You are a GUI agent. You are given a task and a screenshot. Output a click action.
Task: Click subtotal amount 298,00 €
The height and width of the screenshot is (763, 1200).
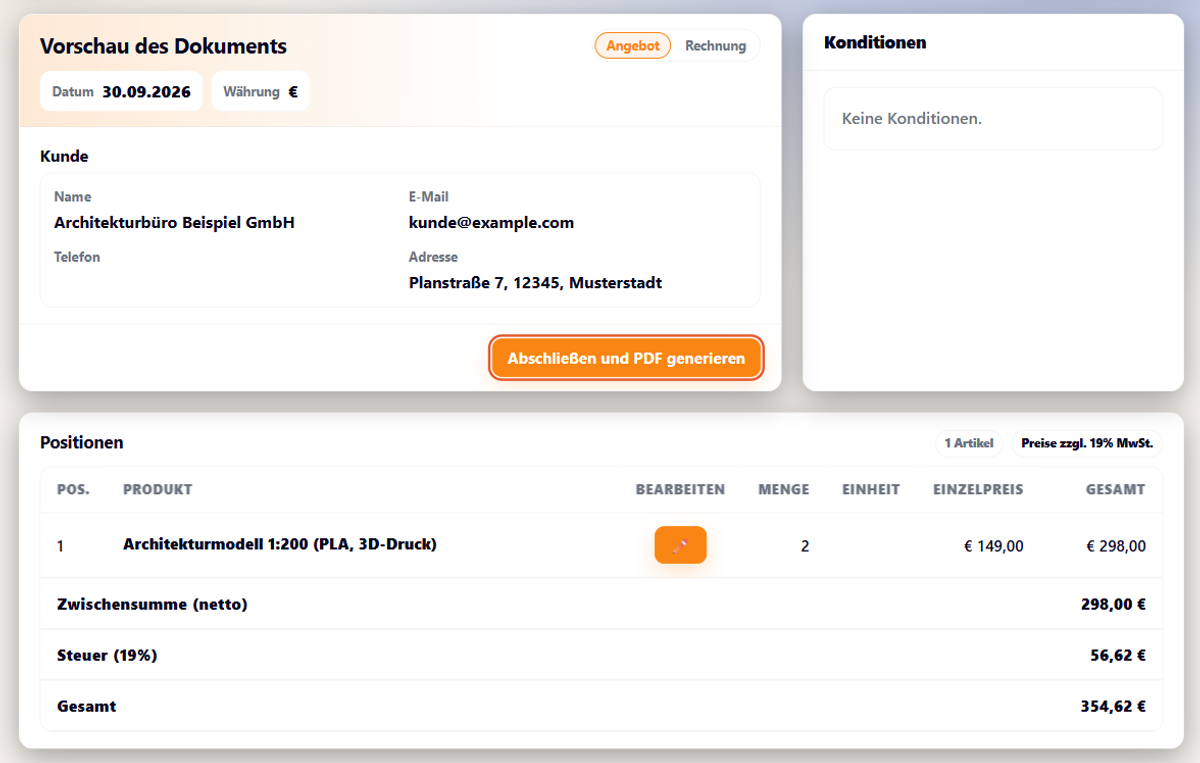click(1113, 604)
